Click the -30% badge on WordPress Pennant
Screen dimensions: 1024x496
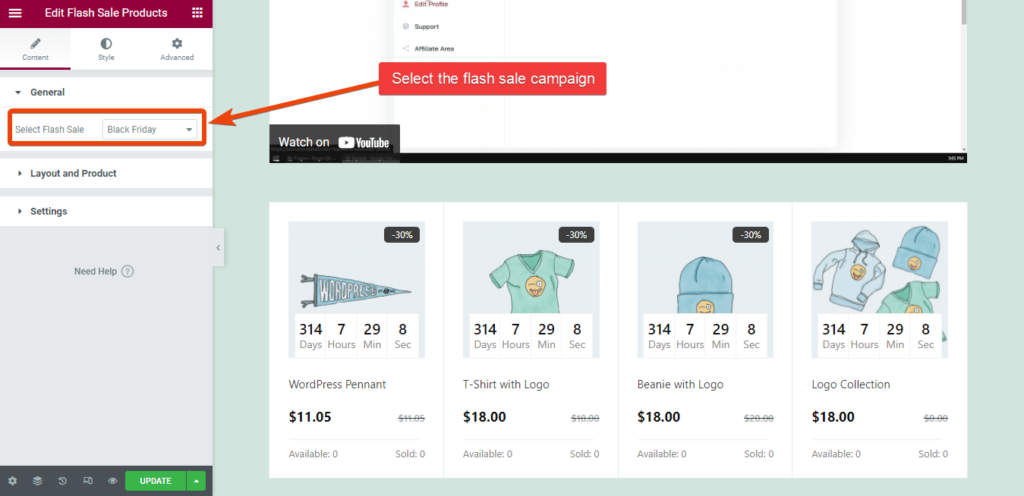[x=402, y=235]
